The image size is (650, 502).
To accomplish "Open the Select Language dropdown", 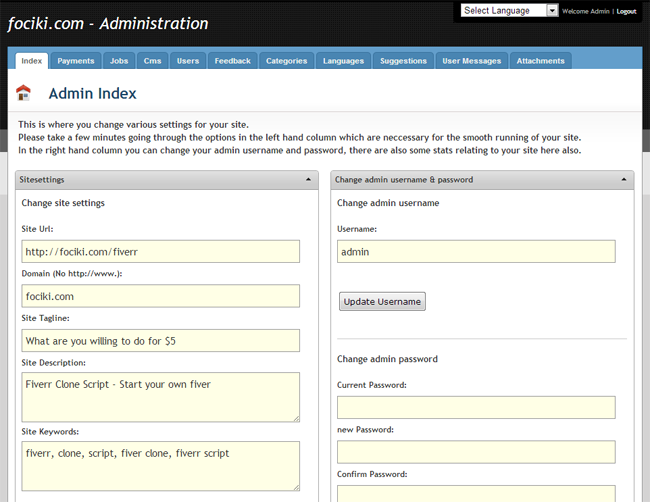I will [509, 10].
